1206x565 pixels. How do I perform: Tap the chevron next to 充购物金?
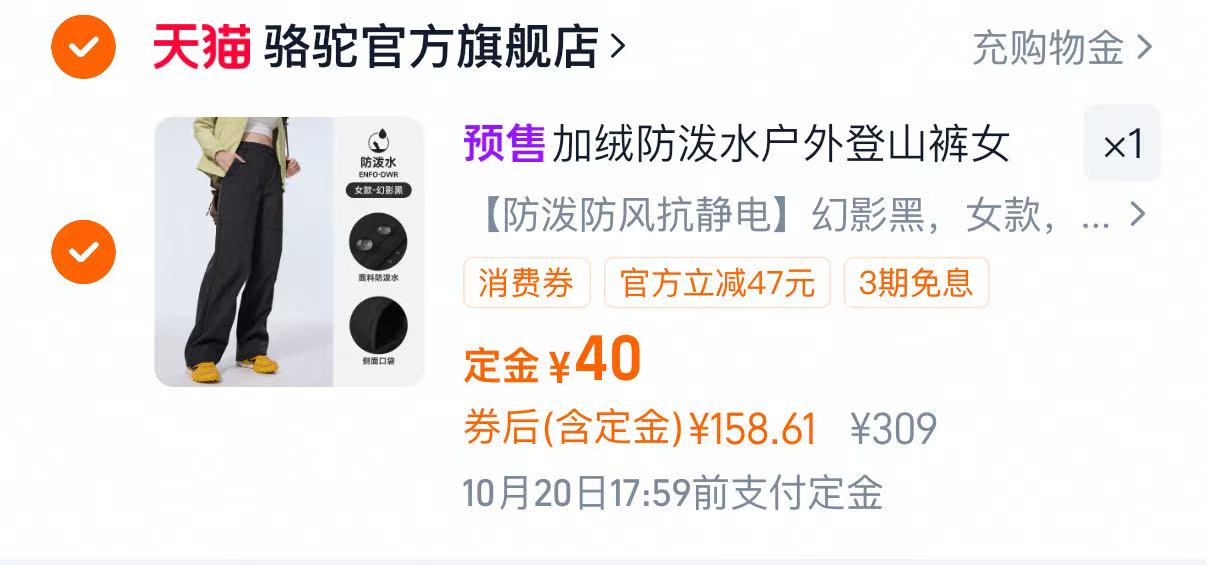(x=1144, y=47)
